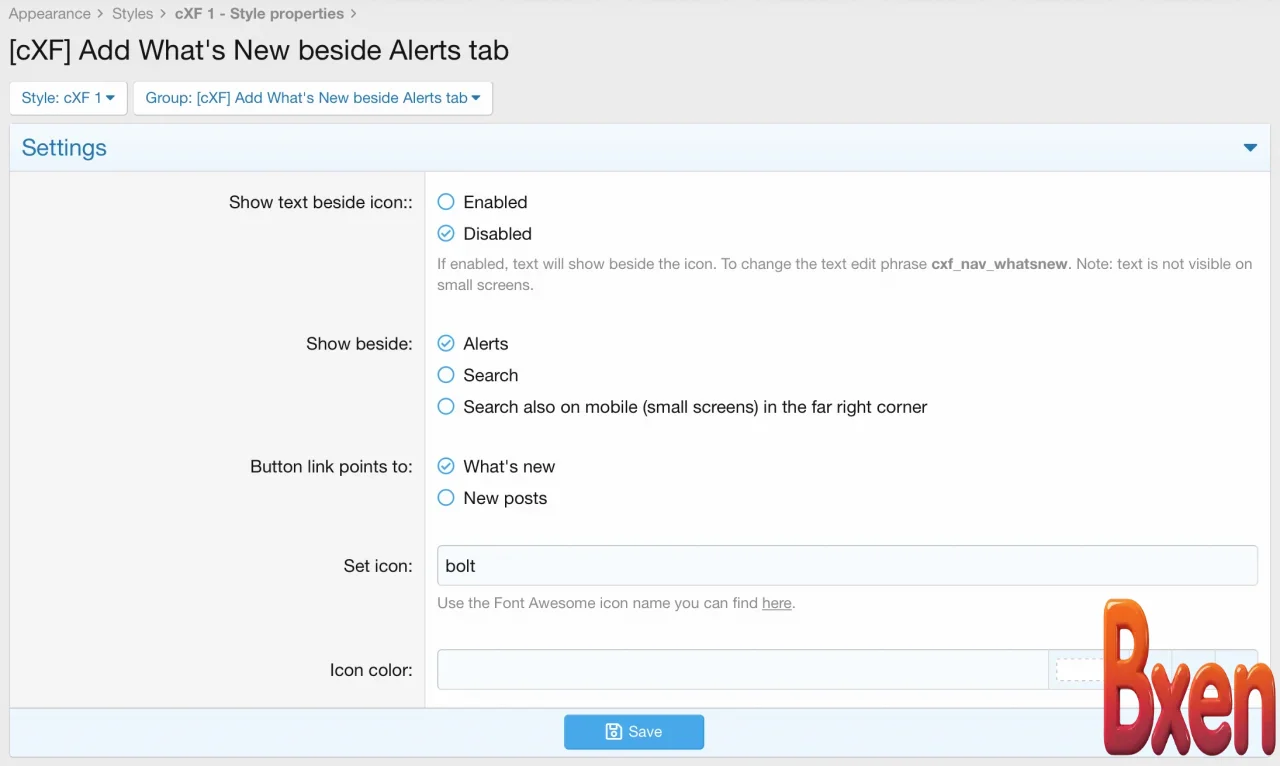Select the Disabled radio button
This screenshot has width=1280, height=766.
pyautogui.click(x=445, y=233)
